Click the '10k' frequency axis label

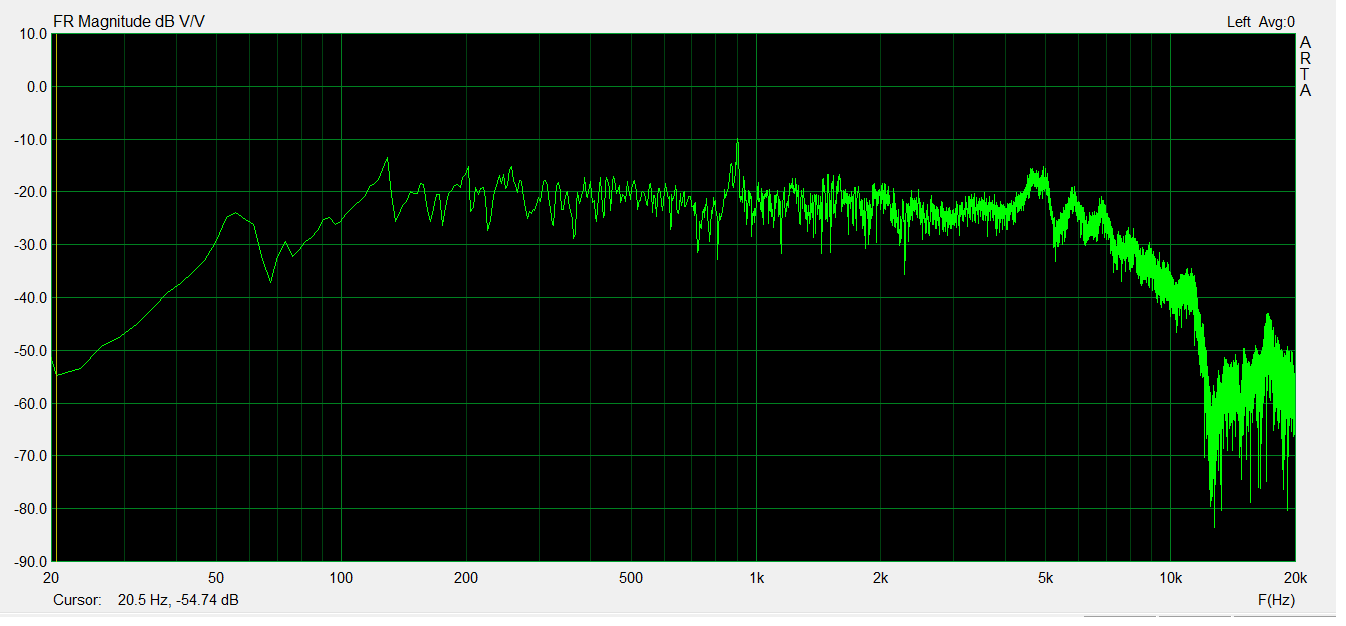click(1170, 578)
